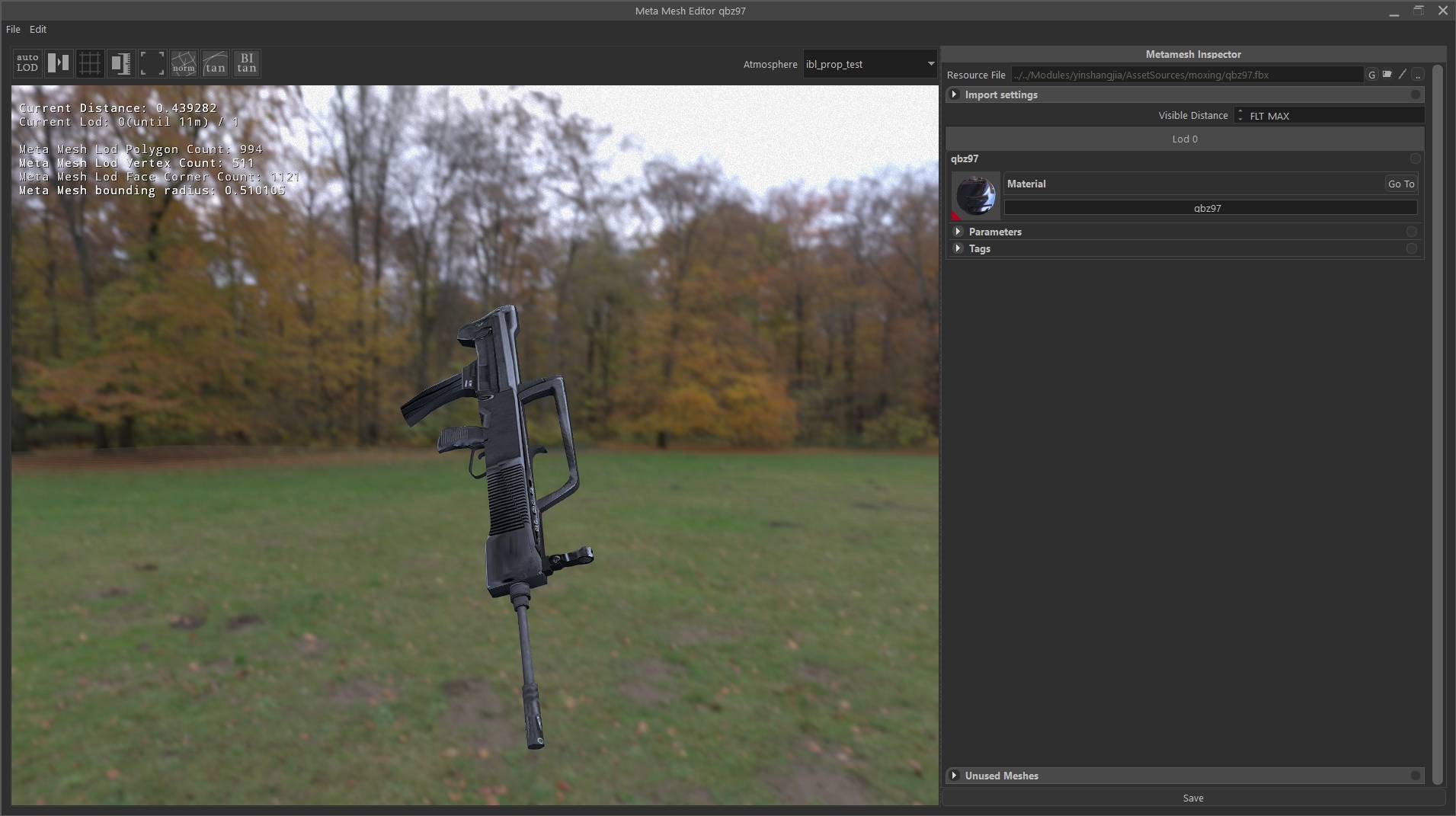Click the 'Visible Distance' label

point(1193,116)
